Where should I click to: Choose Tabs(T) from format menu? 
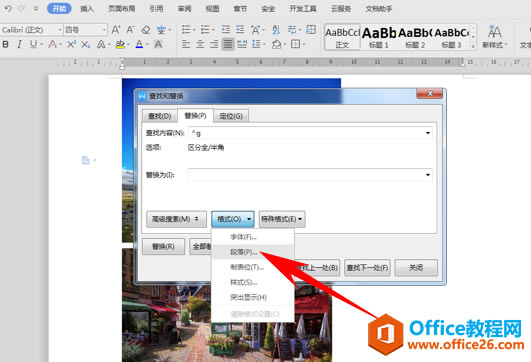coord(252,267)
